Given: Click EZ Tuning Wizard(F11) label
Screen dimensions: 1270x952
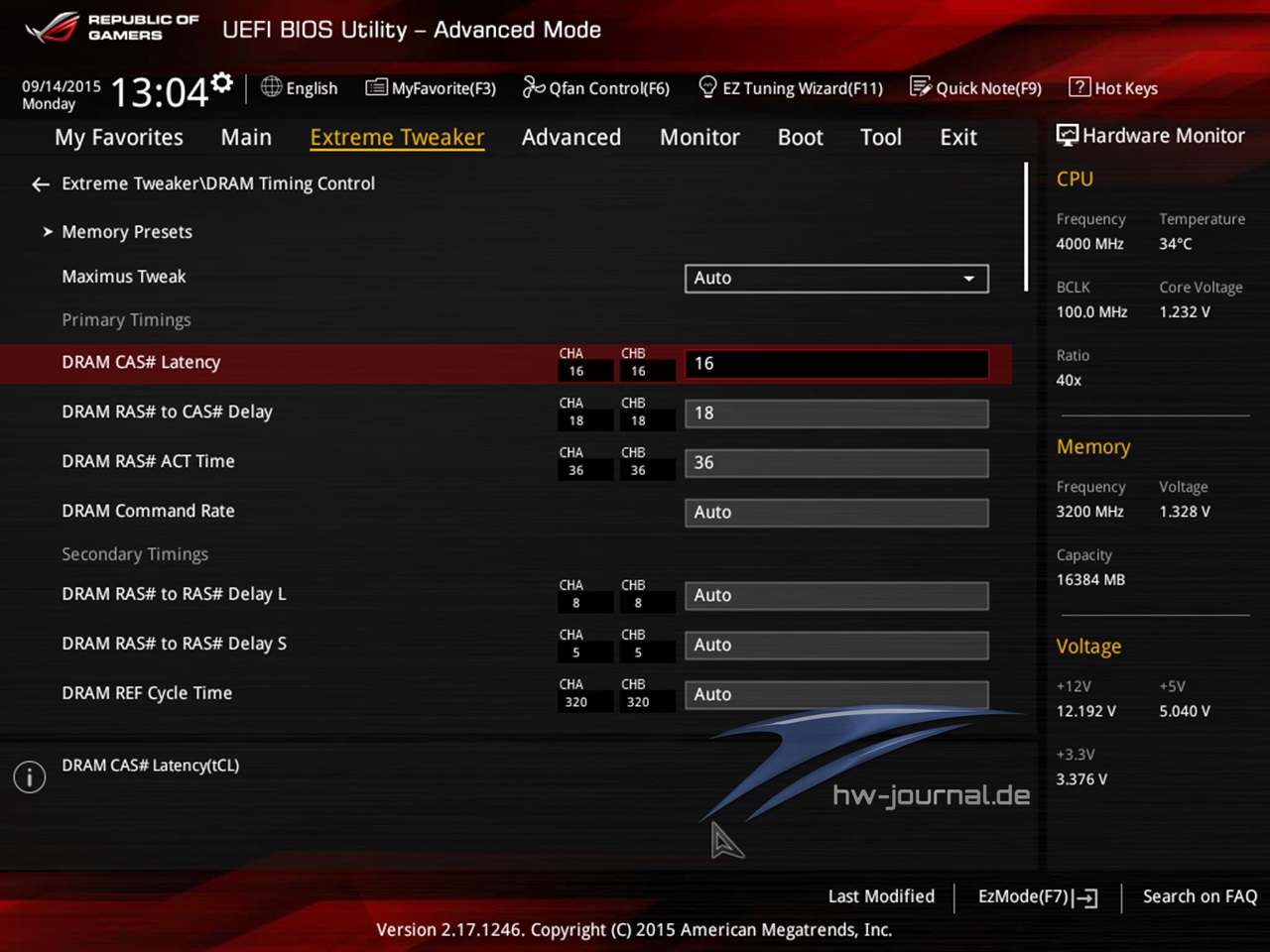Looking at the screenshot, I should pos(803,88).
